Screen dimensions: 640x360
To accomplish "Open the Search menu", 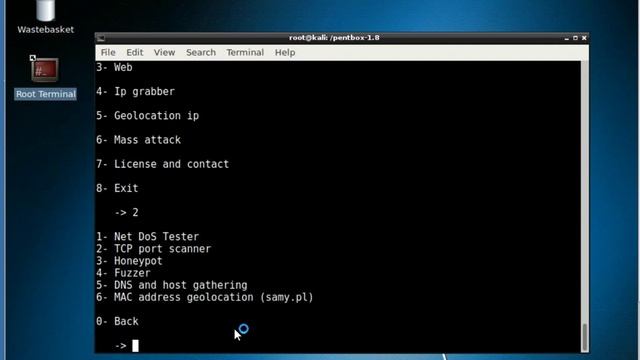I will [x=201, y=53].
